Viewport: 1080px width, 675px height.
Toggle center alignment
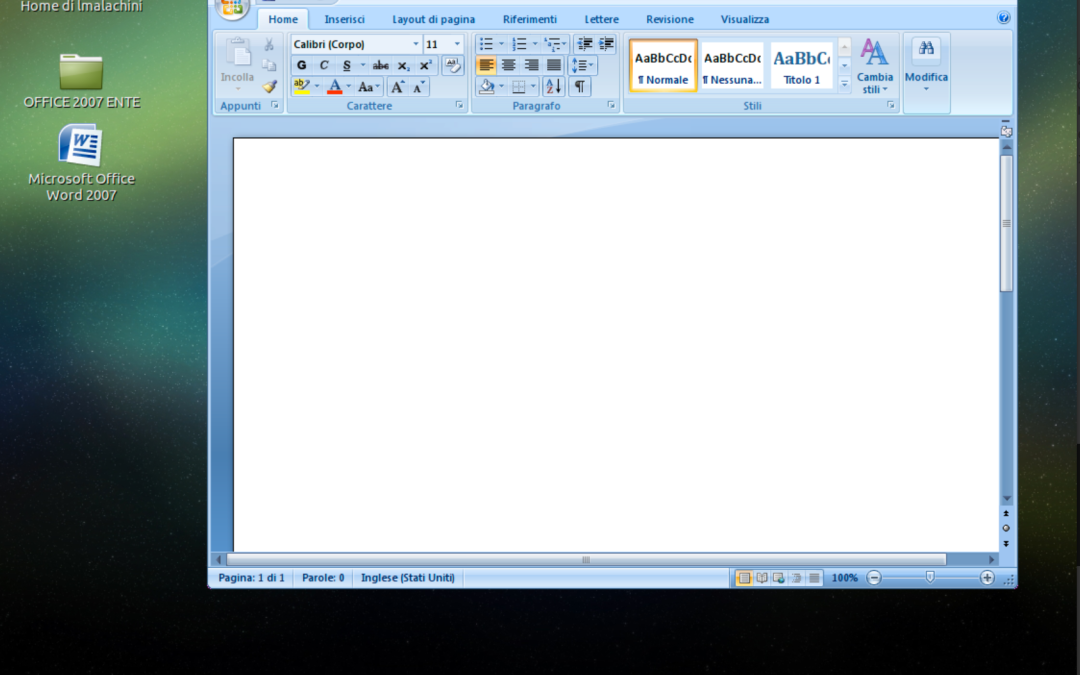tap(508, 65)
